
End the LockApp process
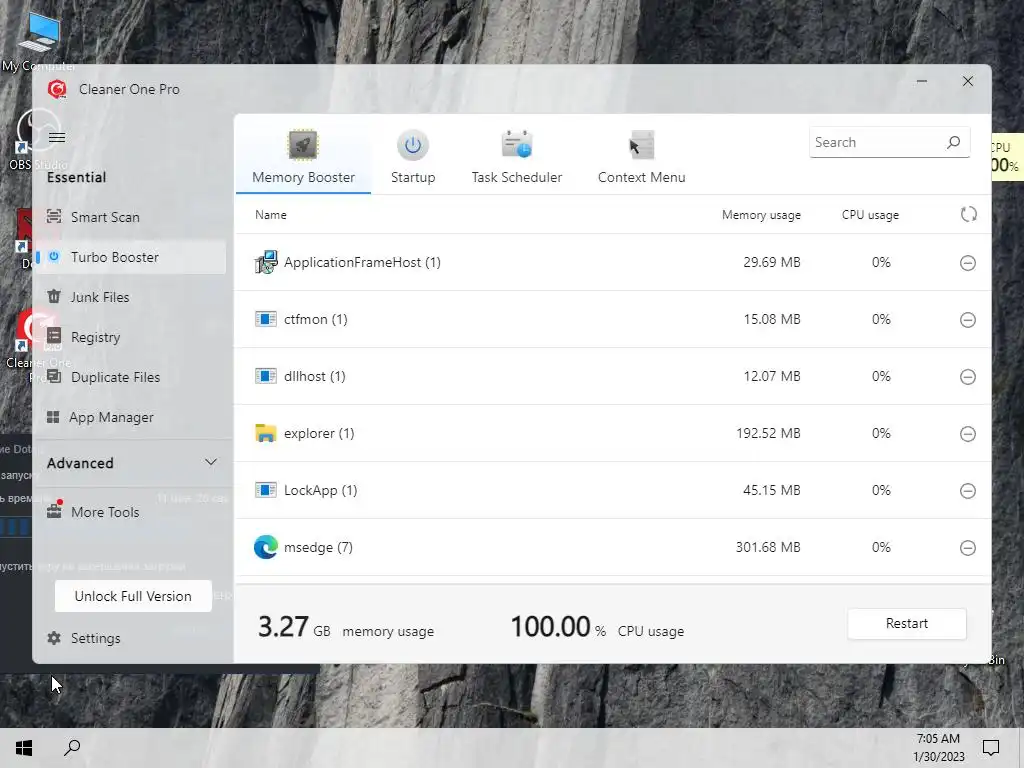968,490
